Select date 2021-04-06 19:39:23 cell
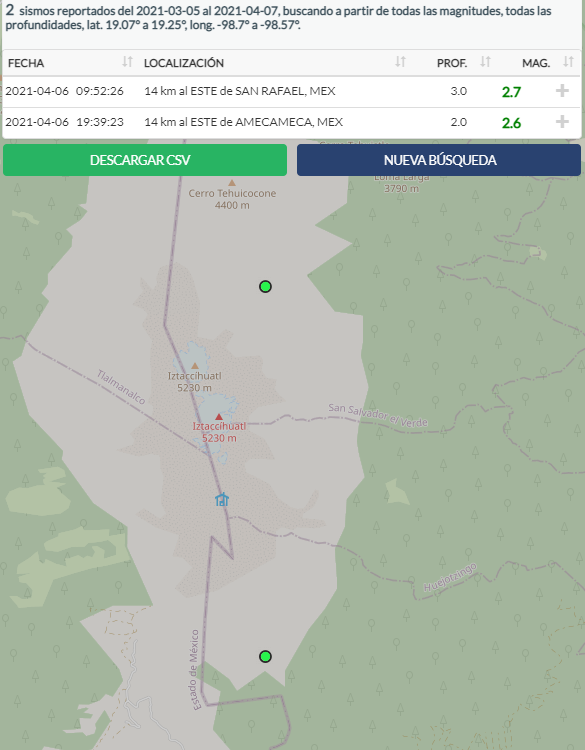The height and width of the screenshot is (750, 585). point(65,122)
